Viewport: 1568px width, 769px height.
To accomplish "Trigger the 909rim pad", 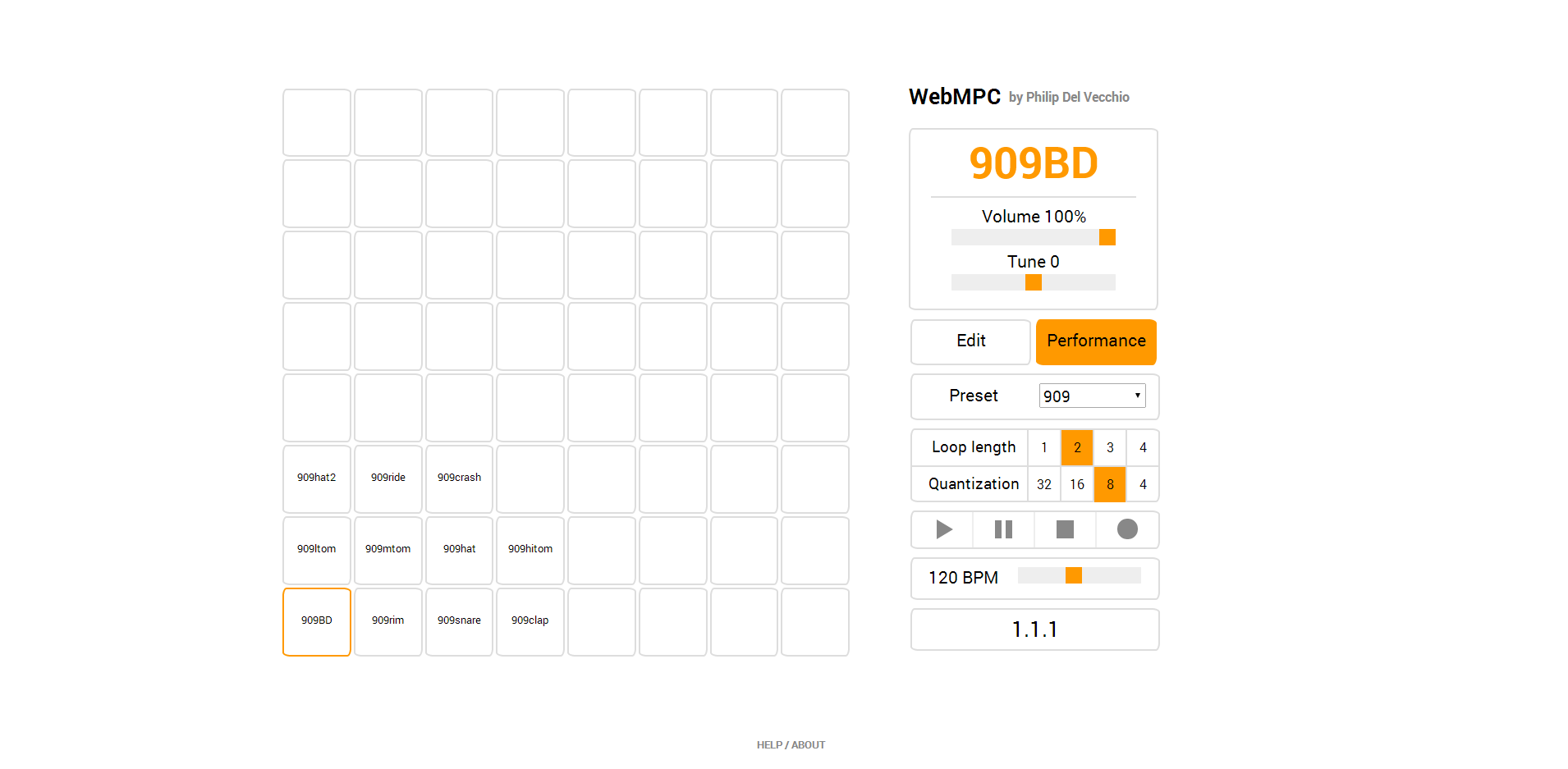I will (388, 621).
